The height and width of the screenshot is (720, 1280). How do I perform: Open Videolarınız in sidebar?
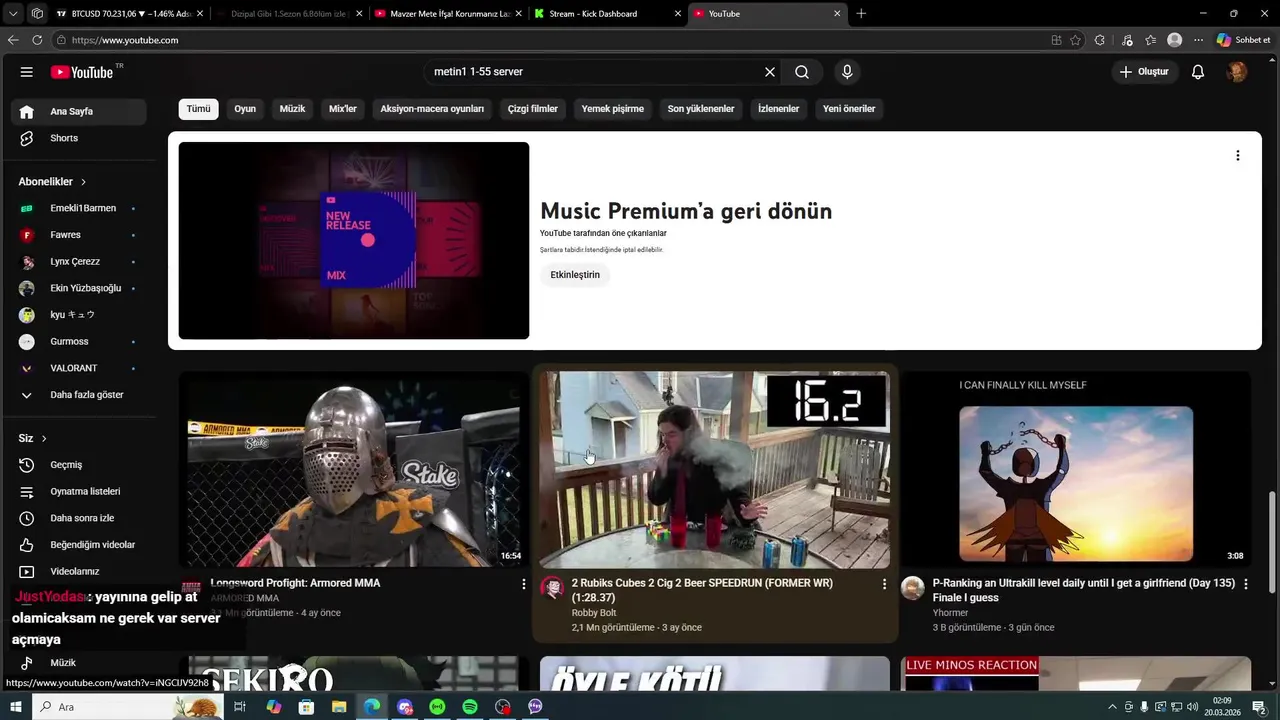click(x=79, y=571)
